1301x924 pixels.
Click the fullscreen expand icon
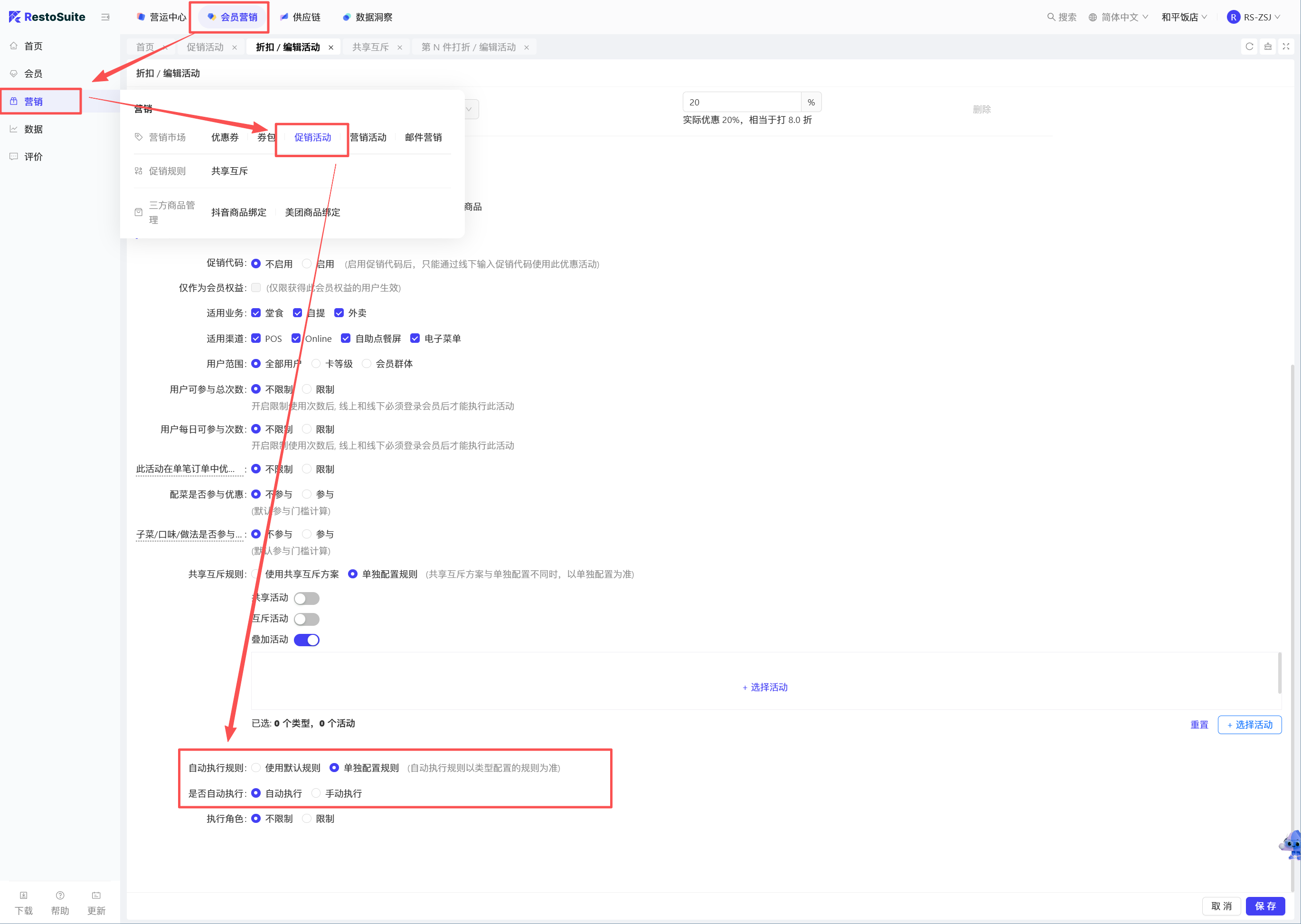1286,47
